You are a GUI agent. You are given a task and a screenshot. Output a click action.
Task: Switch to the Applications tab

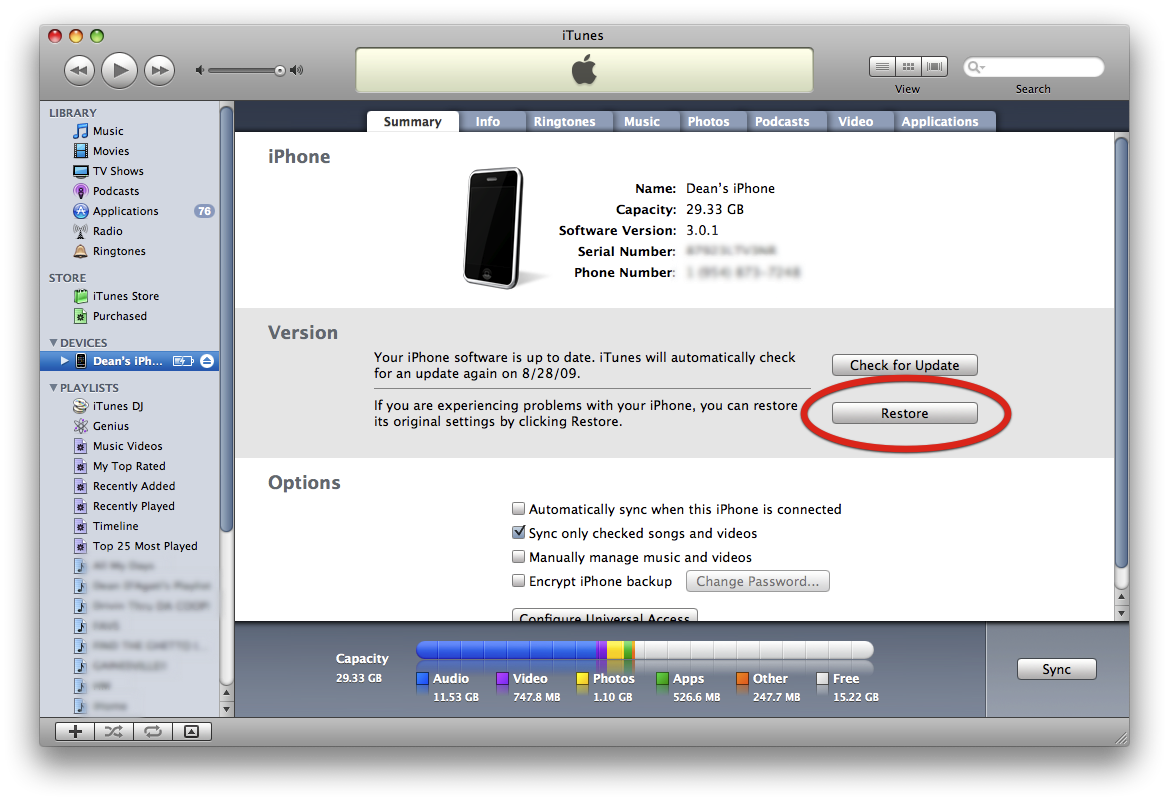click(940, 122)
